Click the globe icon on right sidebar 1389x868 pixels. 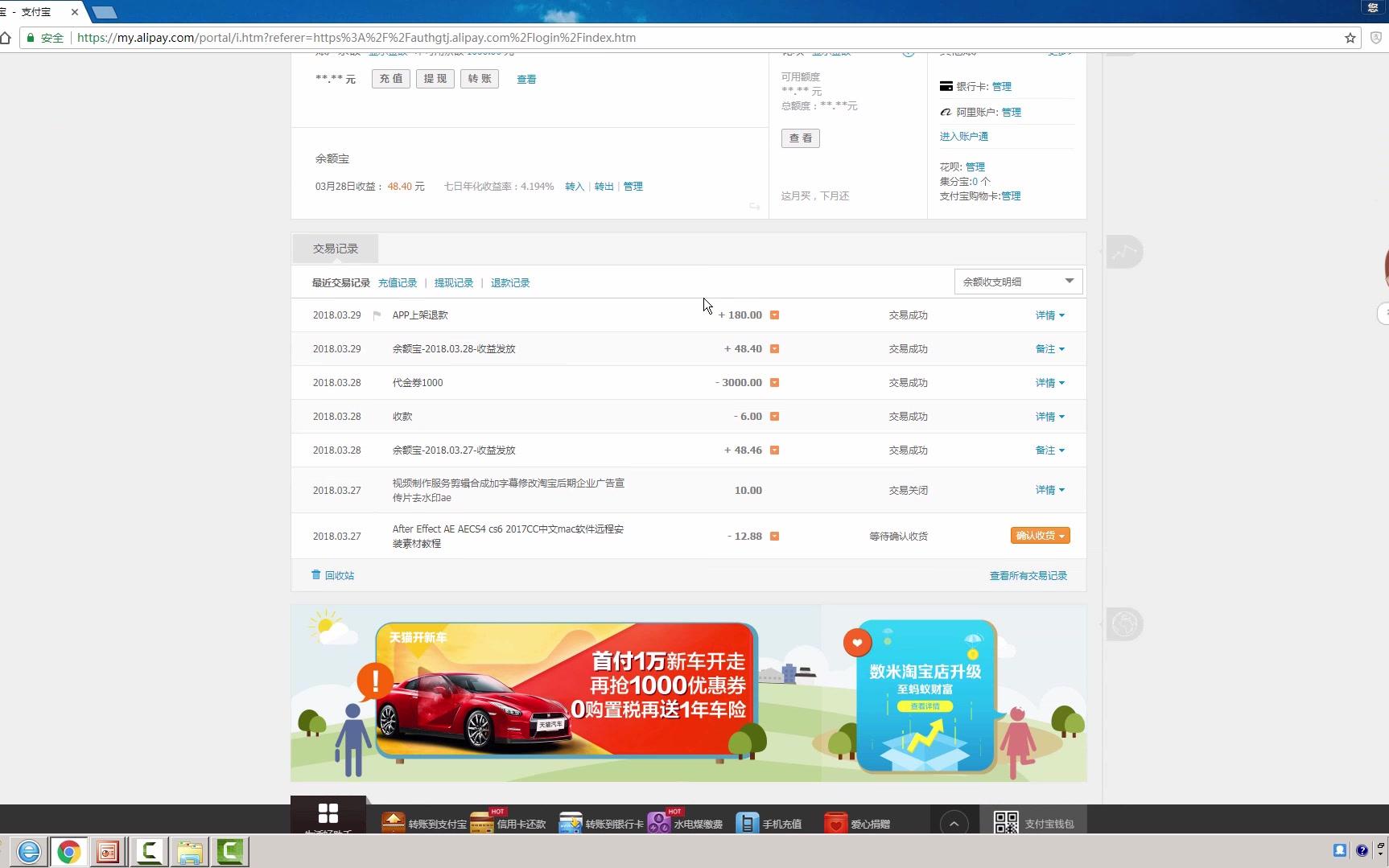coord(1124,624)
